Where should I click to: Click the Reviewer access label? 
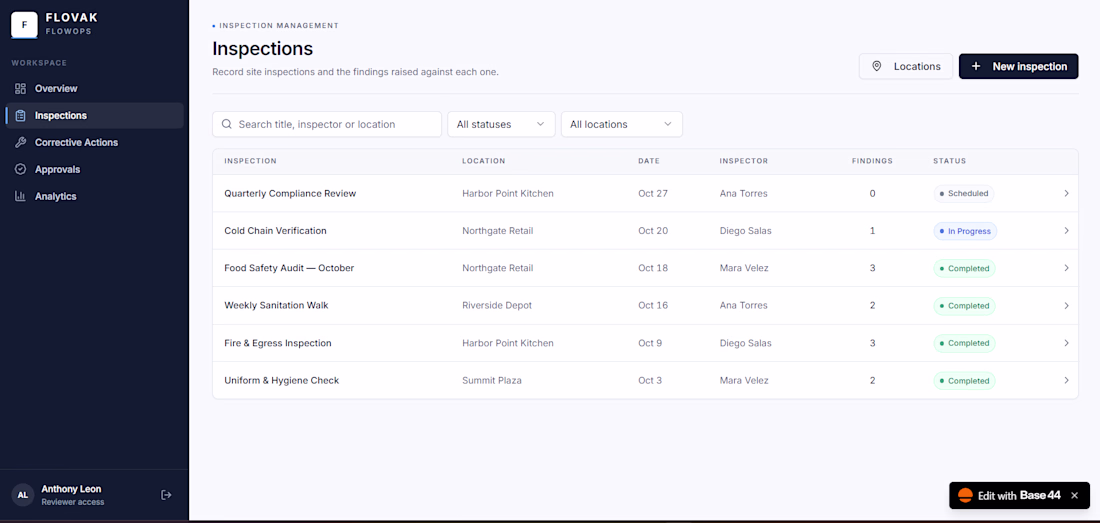[73, 502]
